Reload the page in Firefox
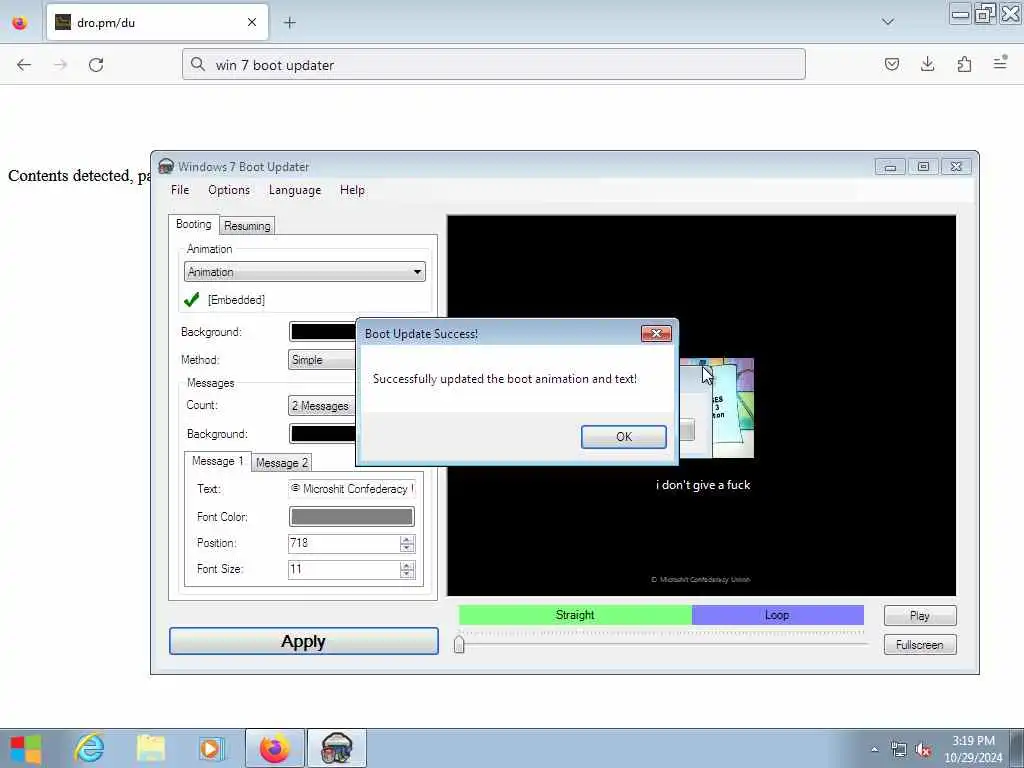This screenshot has height=768, width=1024. [97, 65]
